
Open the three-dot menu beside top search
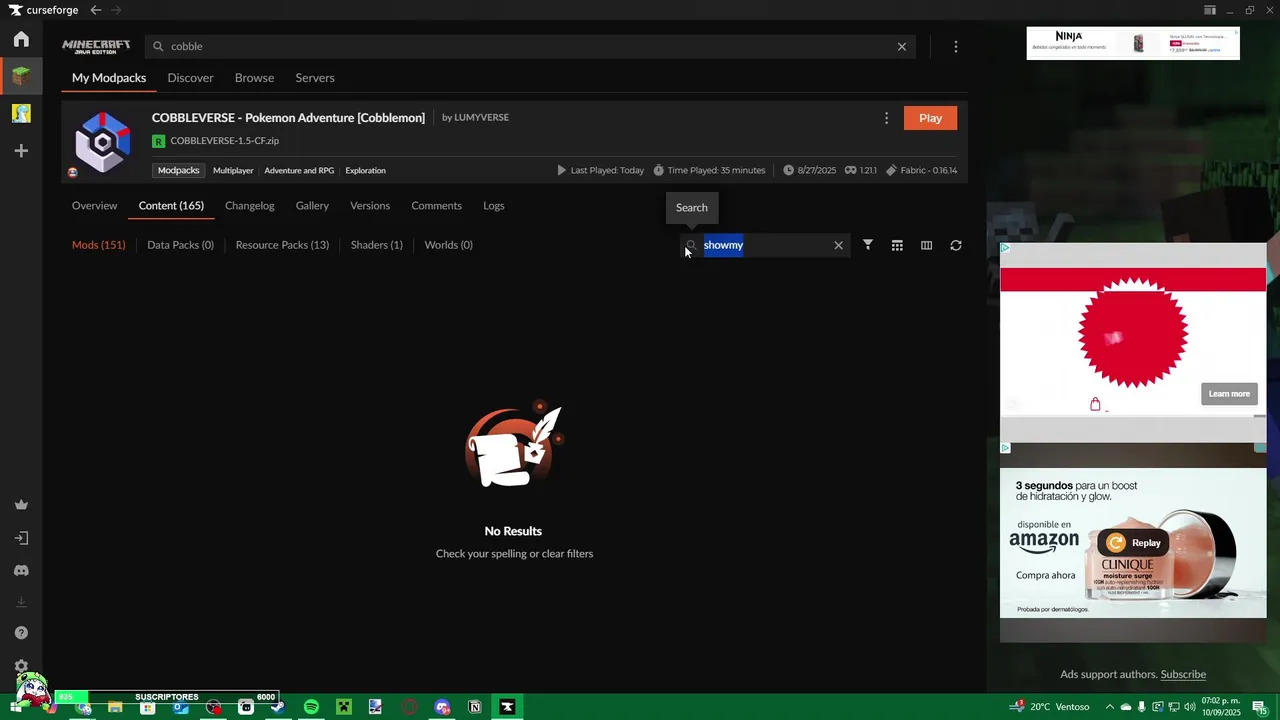coord(956,46)
